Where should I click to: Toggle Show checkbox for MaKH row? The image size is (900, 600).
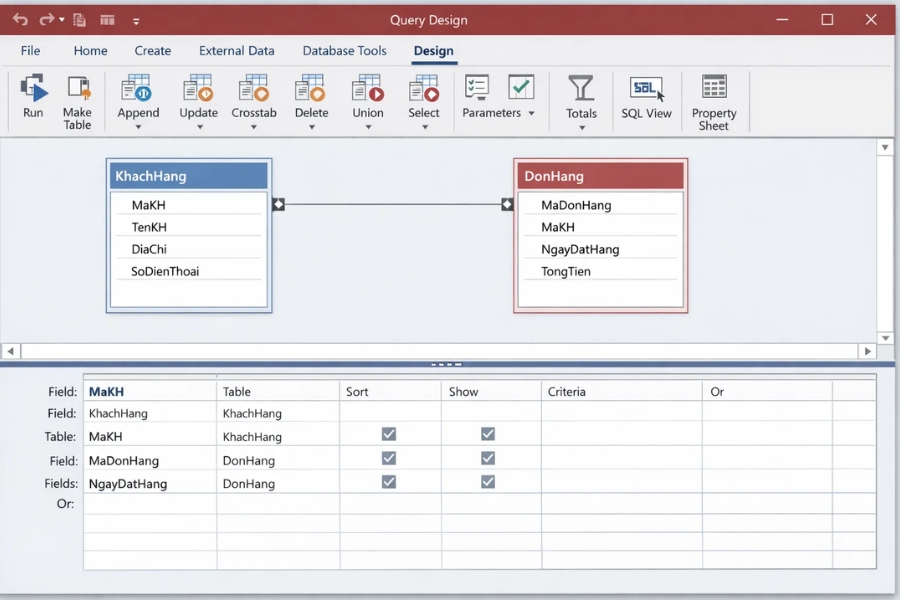488,434
